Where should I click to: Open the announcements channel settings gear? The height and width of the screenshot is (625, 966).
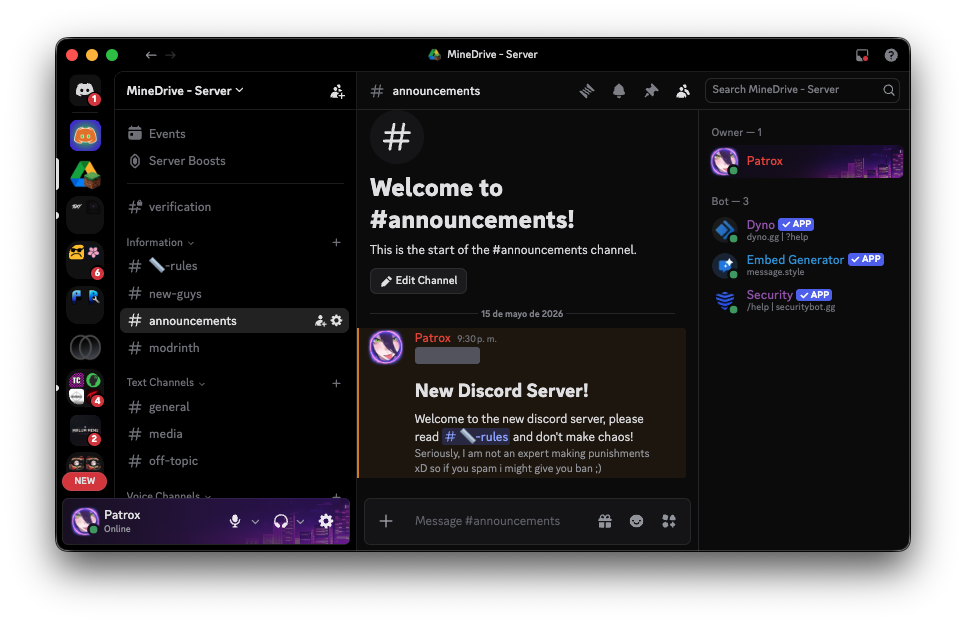tap(336, 321)
